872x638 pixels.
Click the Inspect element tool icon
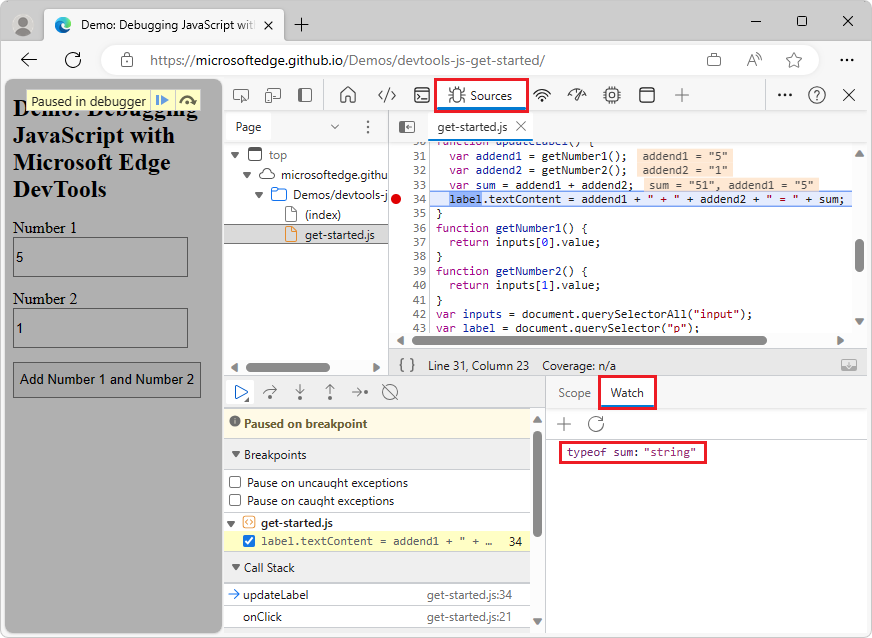pos(241,95)
